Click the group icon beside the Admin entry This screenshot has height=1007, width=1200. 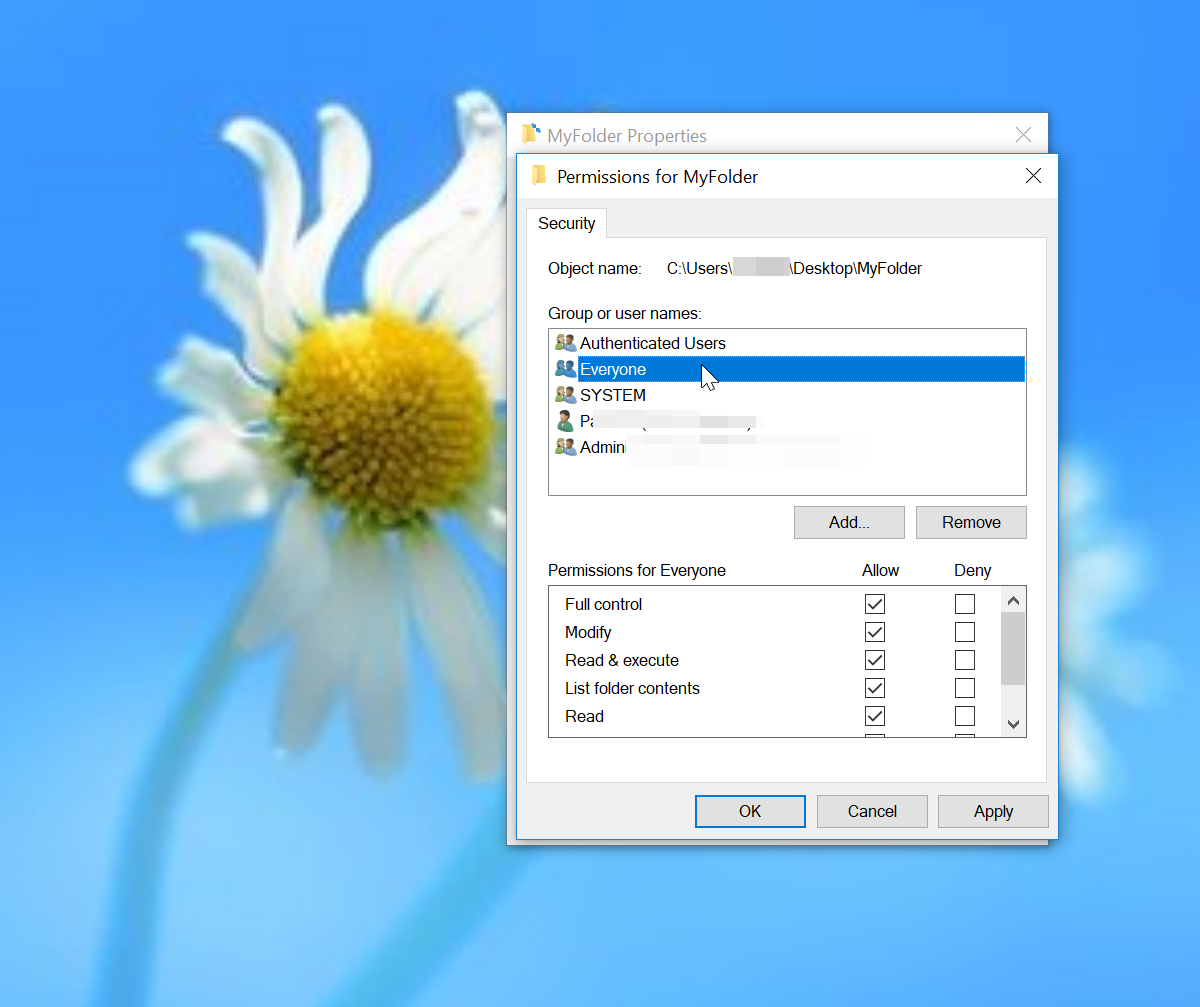565,446
